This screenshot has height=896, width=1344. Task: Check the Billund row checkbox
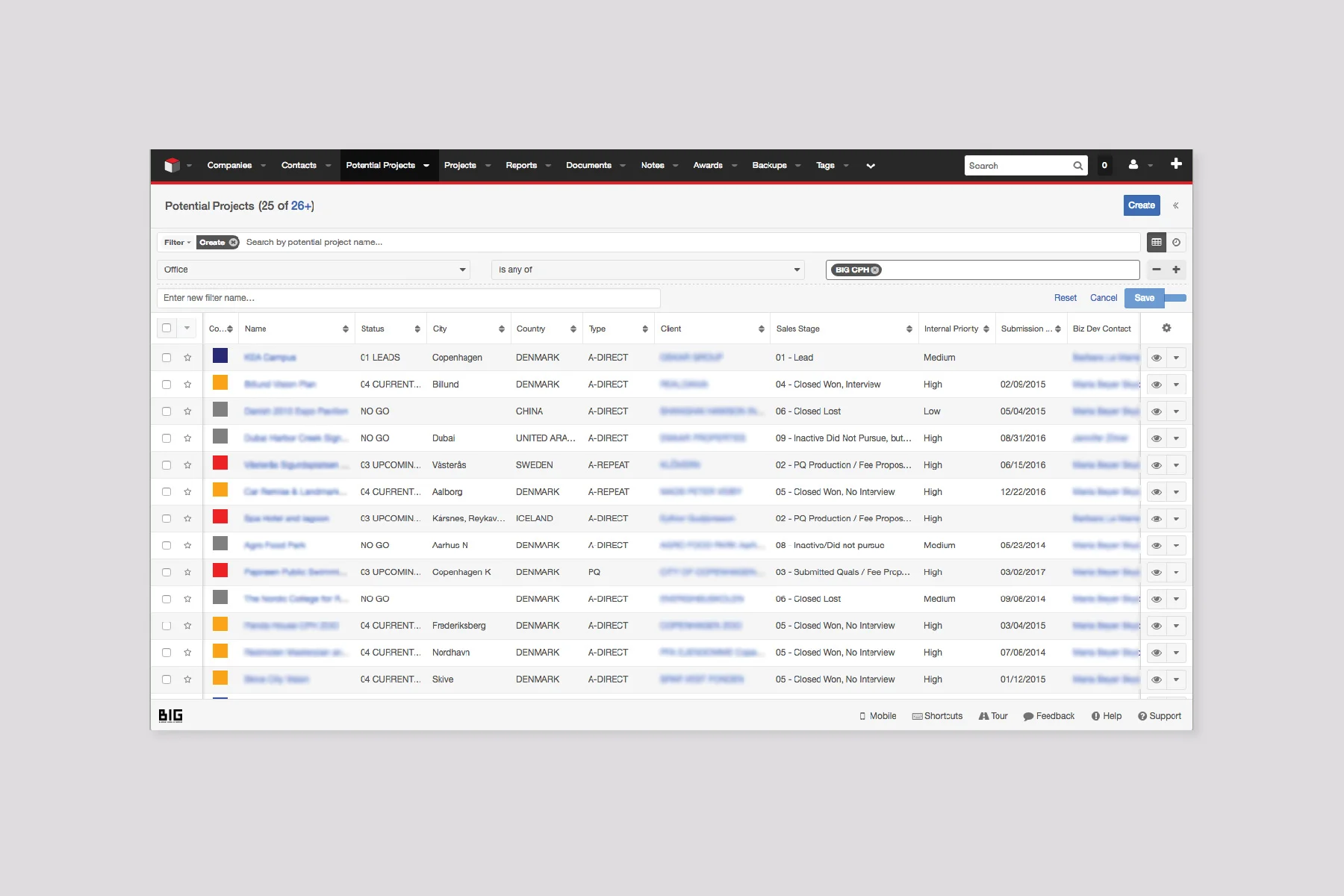tap(167, 385)
